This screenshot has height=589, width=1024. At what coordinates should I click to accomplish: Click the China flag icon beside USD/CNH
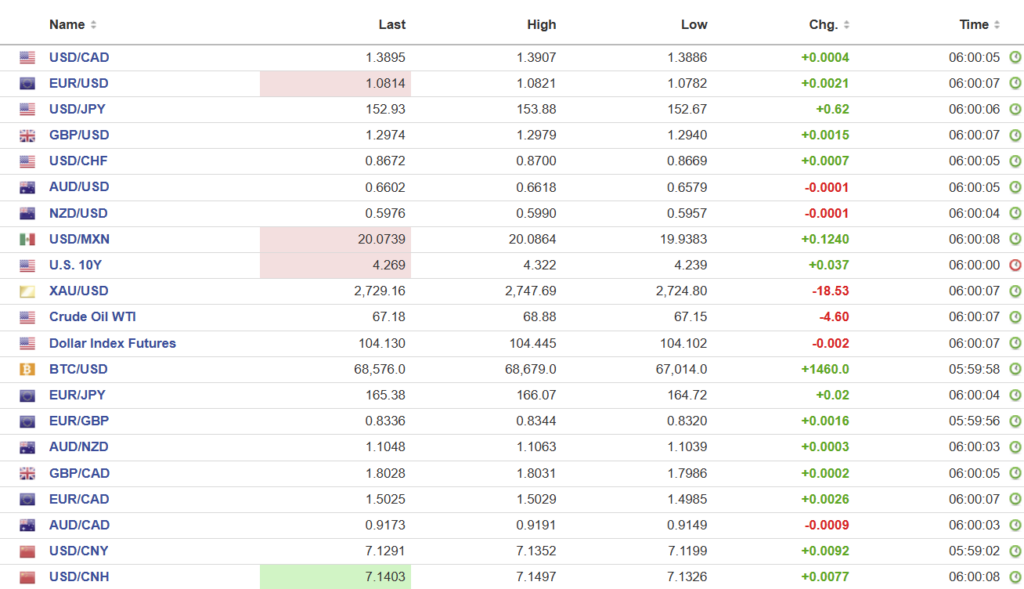27,578
